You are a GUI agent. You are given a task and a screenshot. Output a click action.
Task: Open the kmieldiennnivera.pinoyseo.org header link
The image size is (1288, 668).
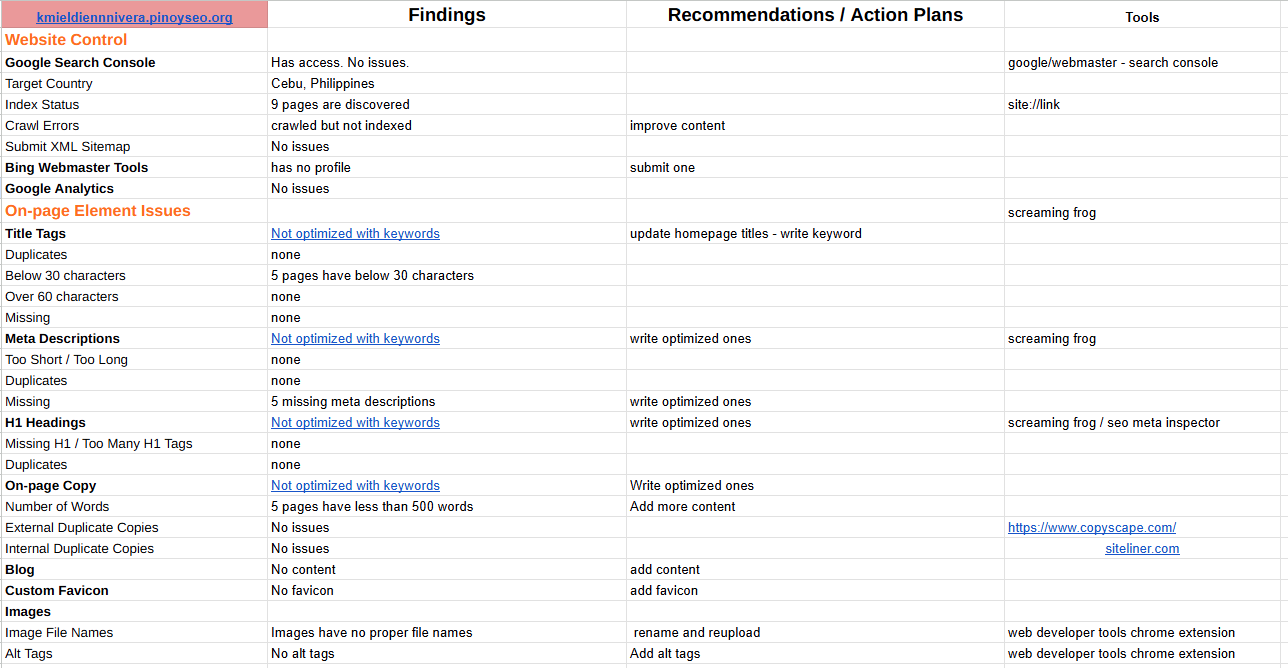[134, 18]
